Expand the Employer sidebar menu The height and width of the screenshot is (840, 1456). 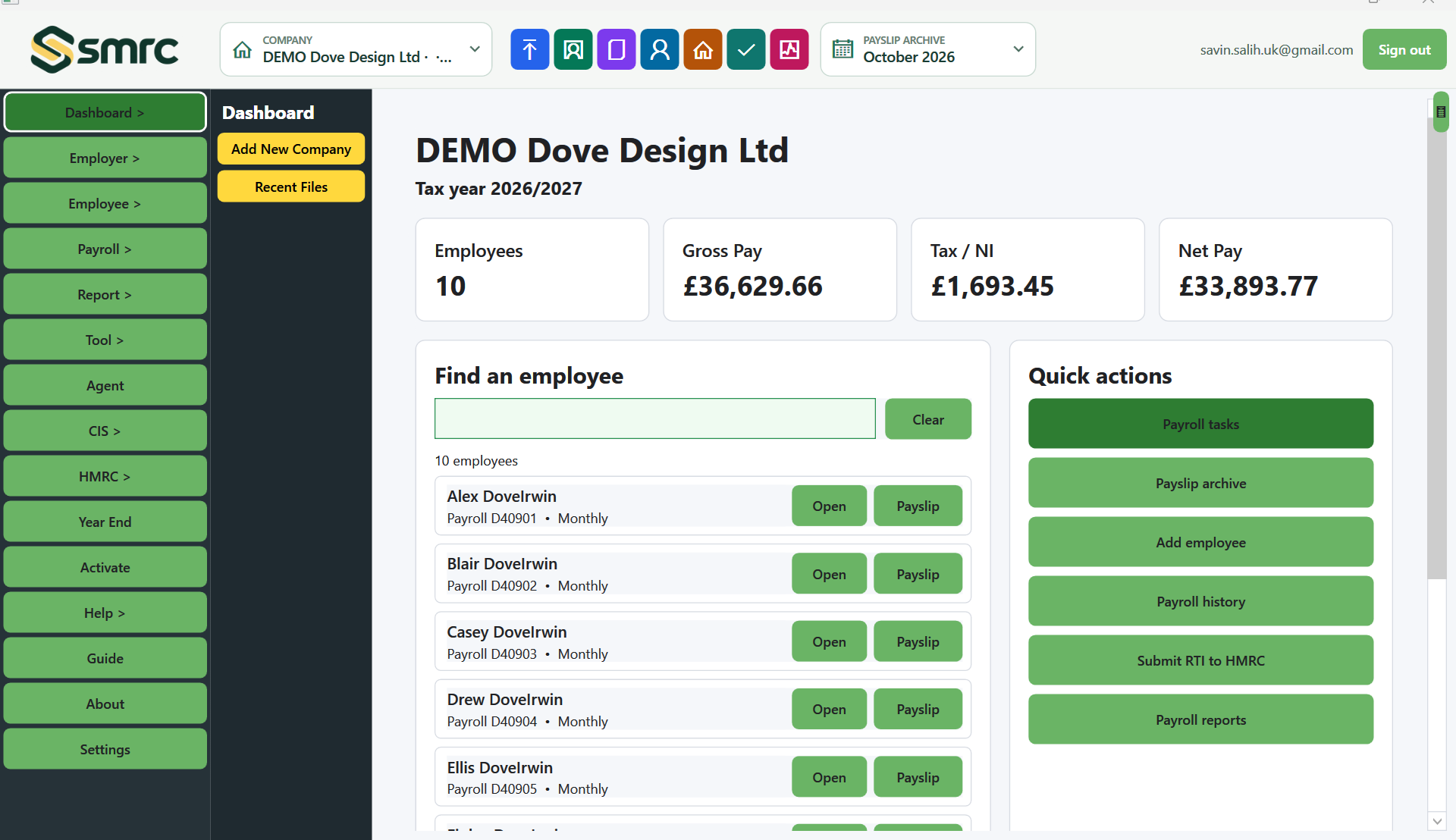coord(105,158)
